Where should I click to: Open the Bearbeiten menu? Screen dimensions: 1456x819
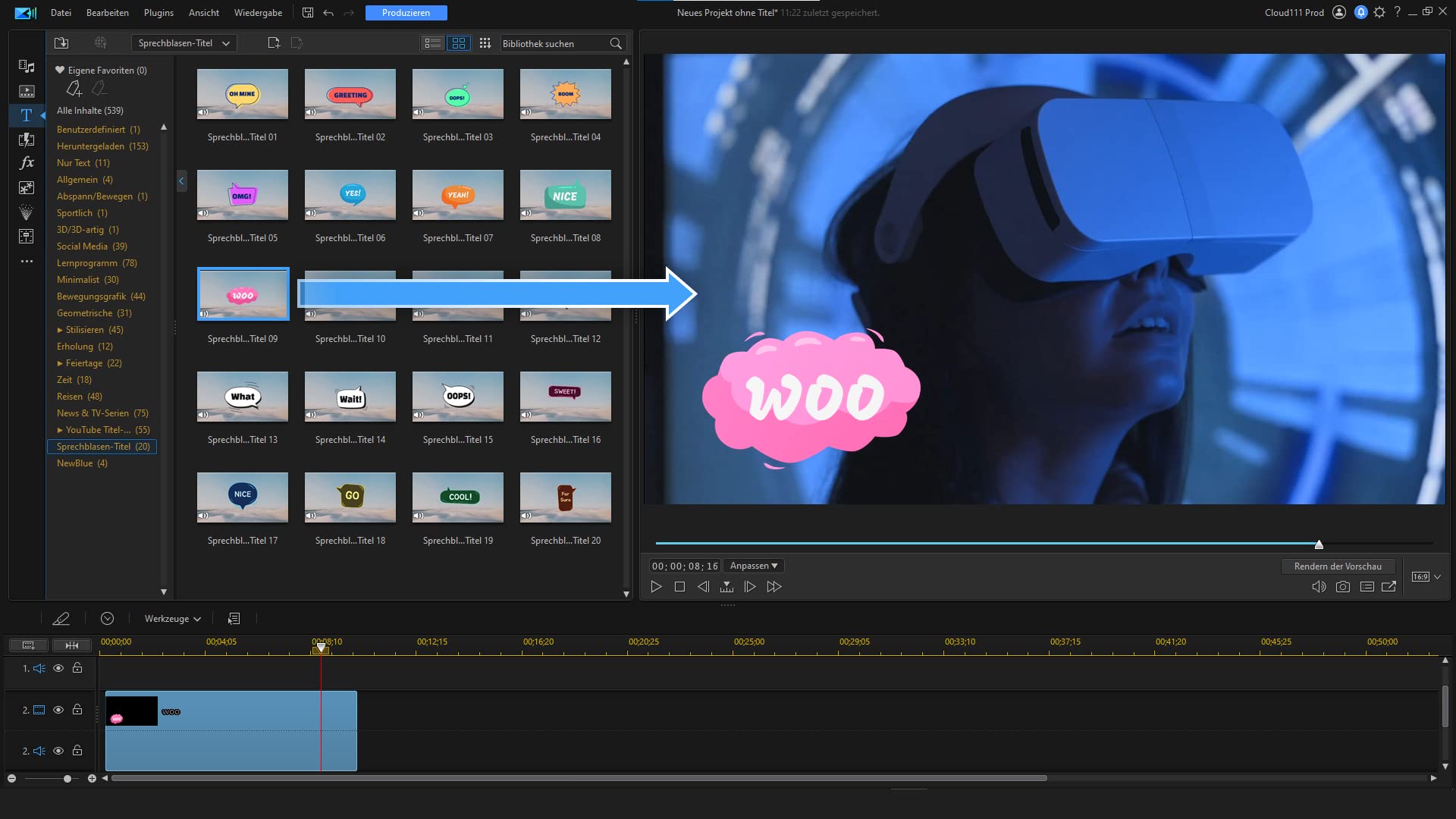click(x=108, y=12)
